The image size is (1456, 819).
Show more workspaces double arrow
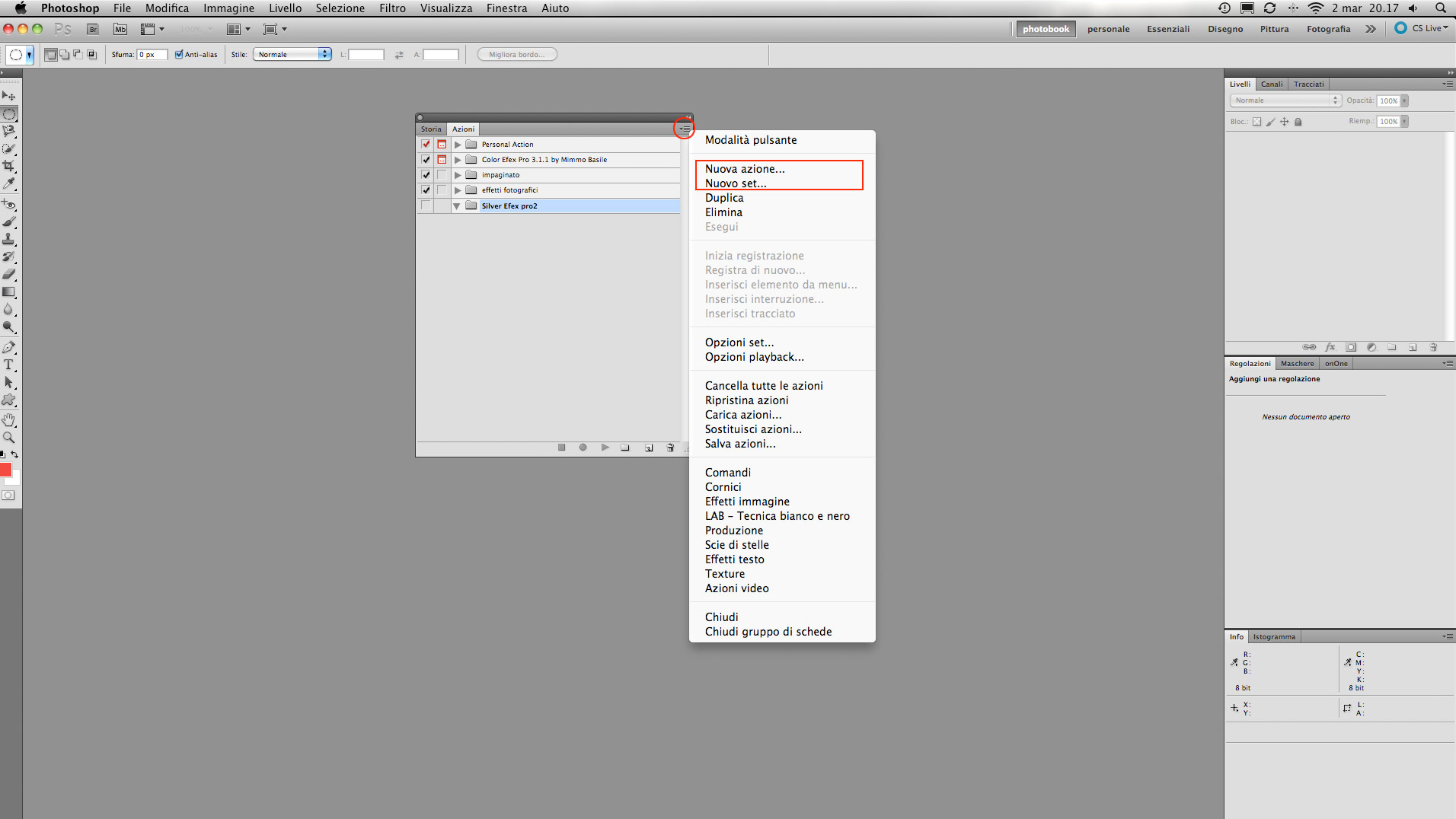(x=1371, y=29)
